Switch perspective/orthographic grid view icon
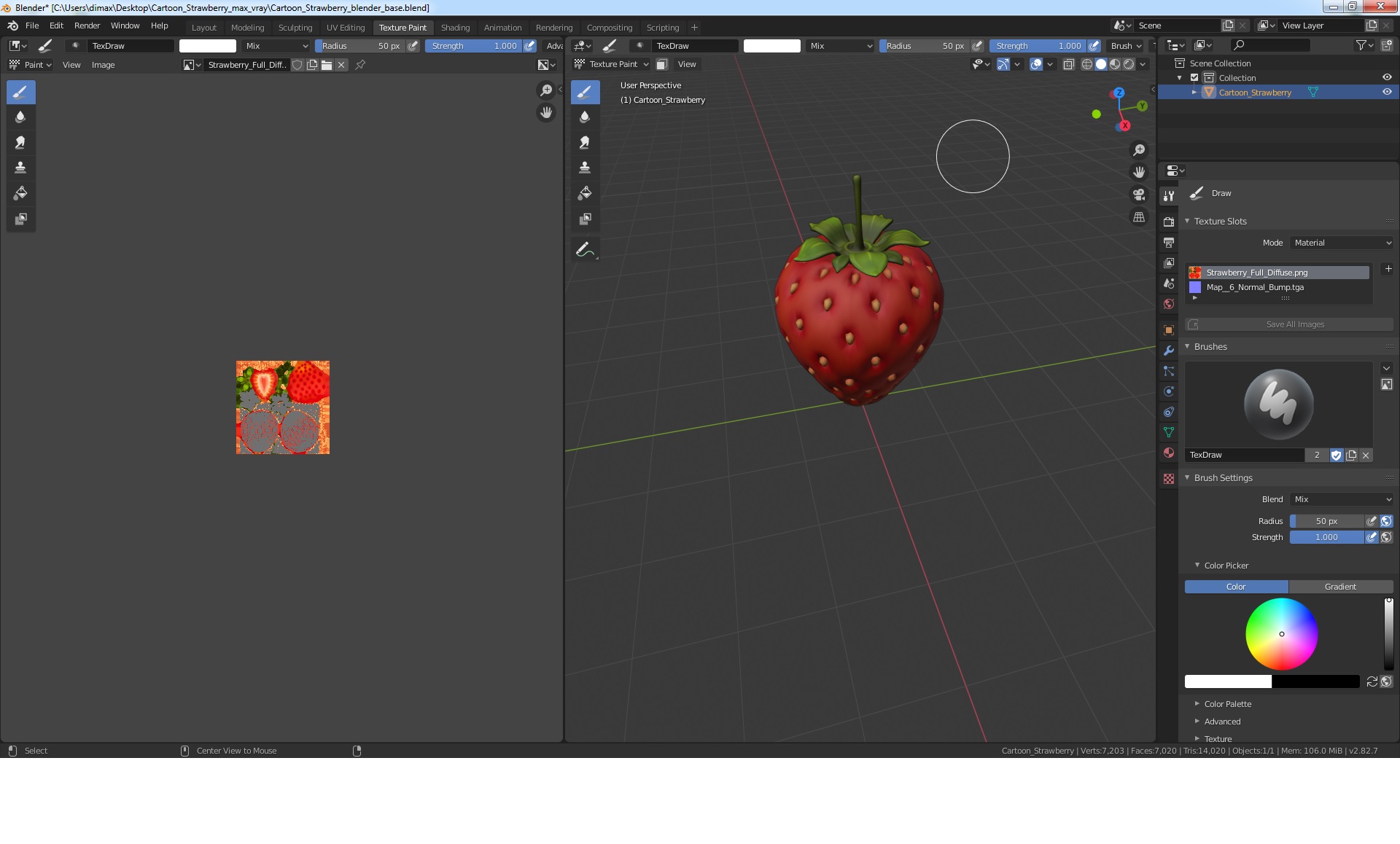 click(1139, 217)
